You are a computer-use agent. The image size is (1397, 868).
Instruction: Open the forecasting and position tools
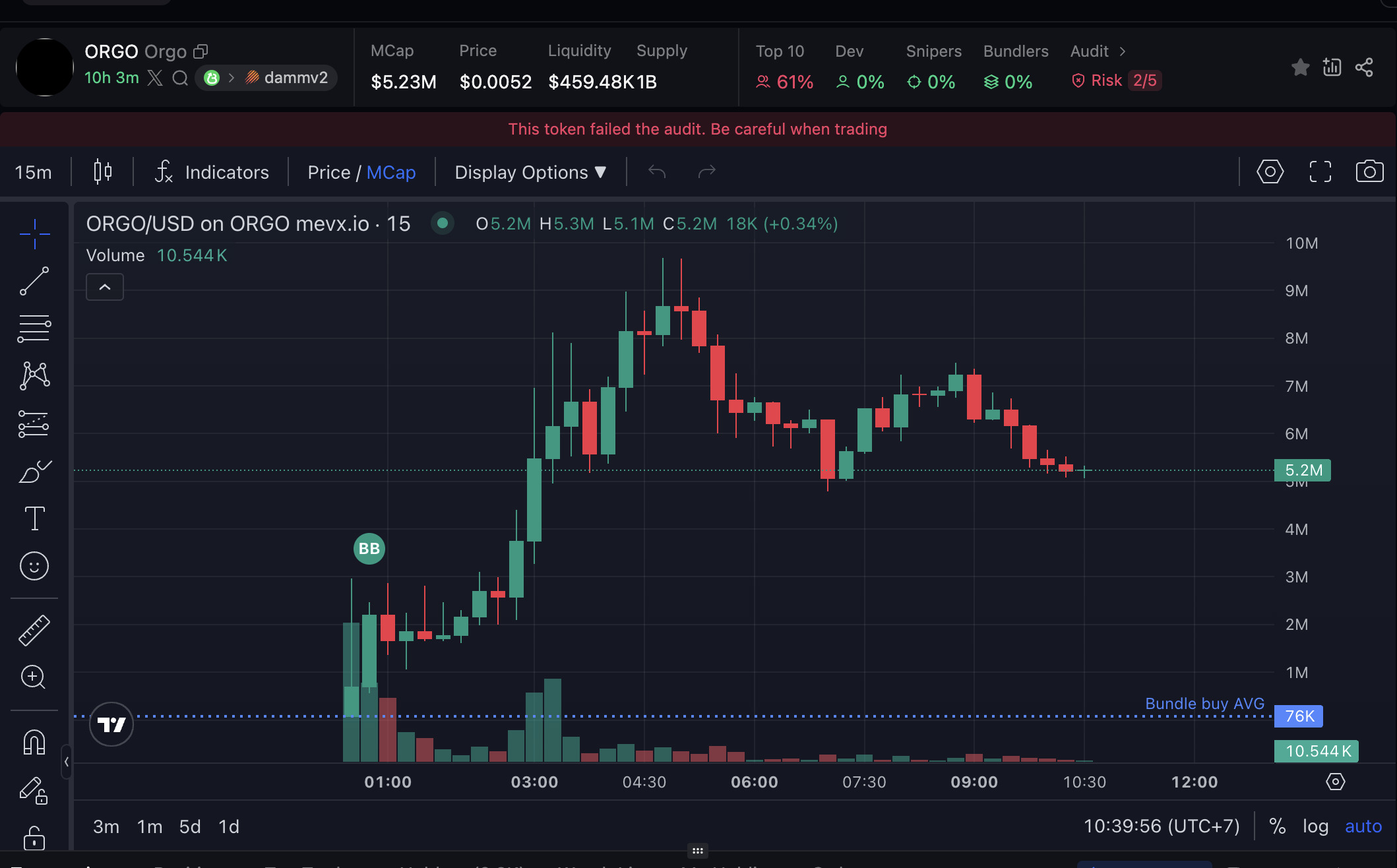pyautogui.click(x=34, y=423)
